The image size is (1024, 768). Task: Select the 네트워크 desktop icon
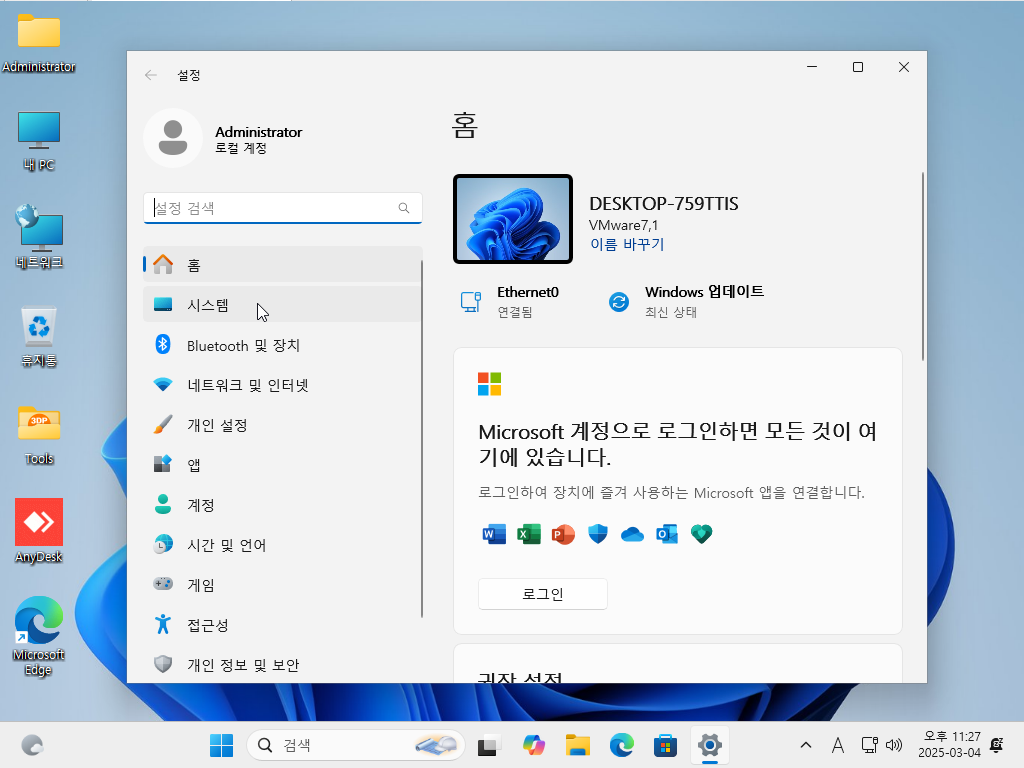tap(39, 238)
